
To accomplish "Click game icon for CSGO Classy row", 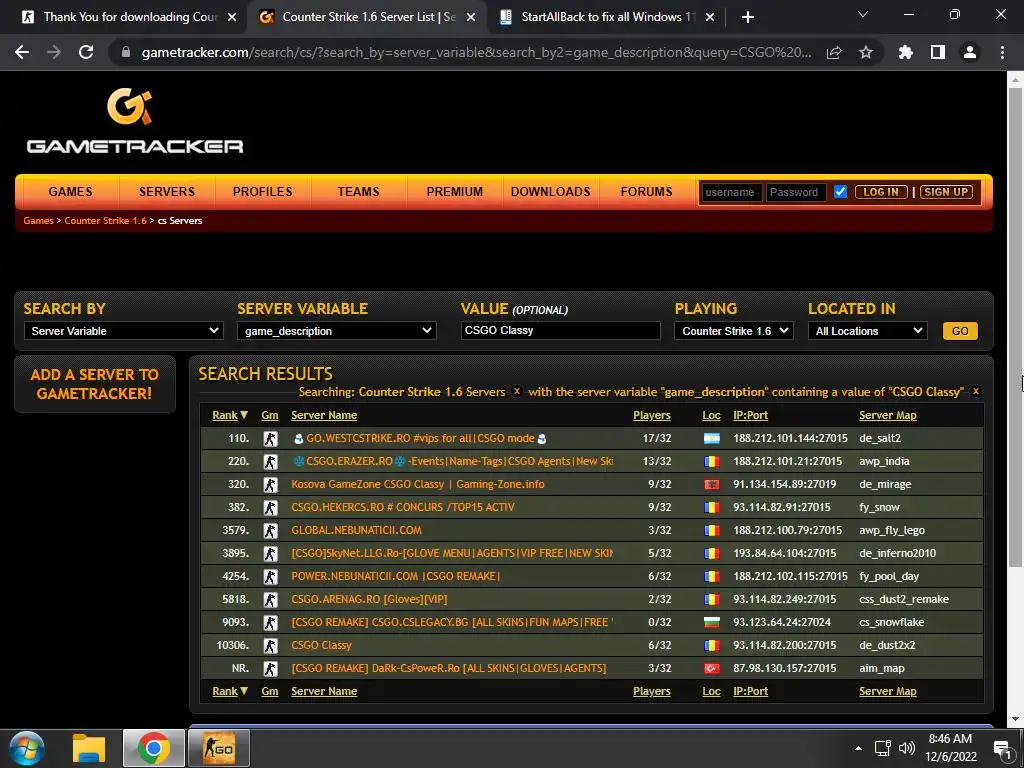I will (270, 646).
